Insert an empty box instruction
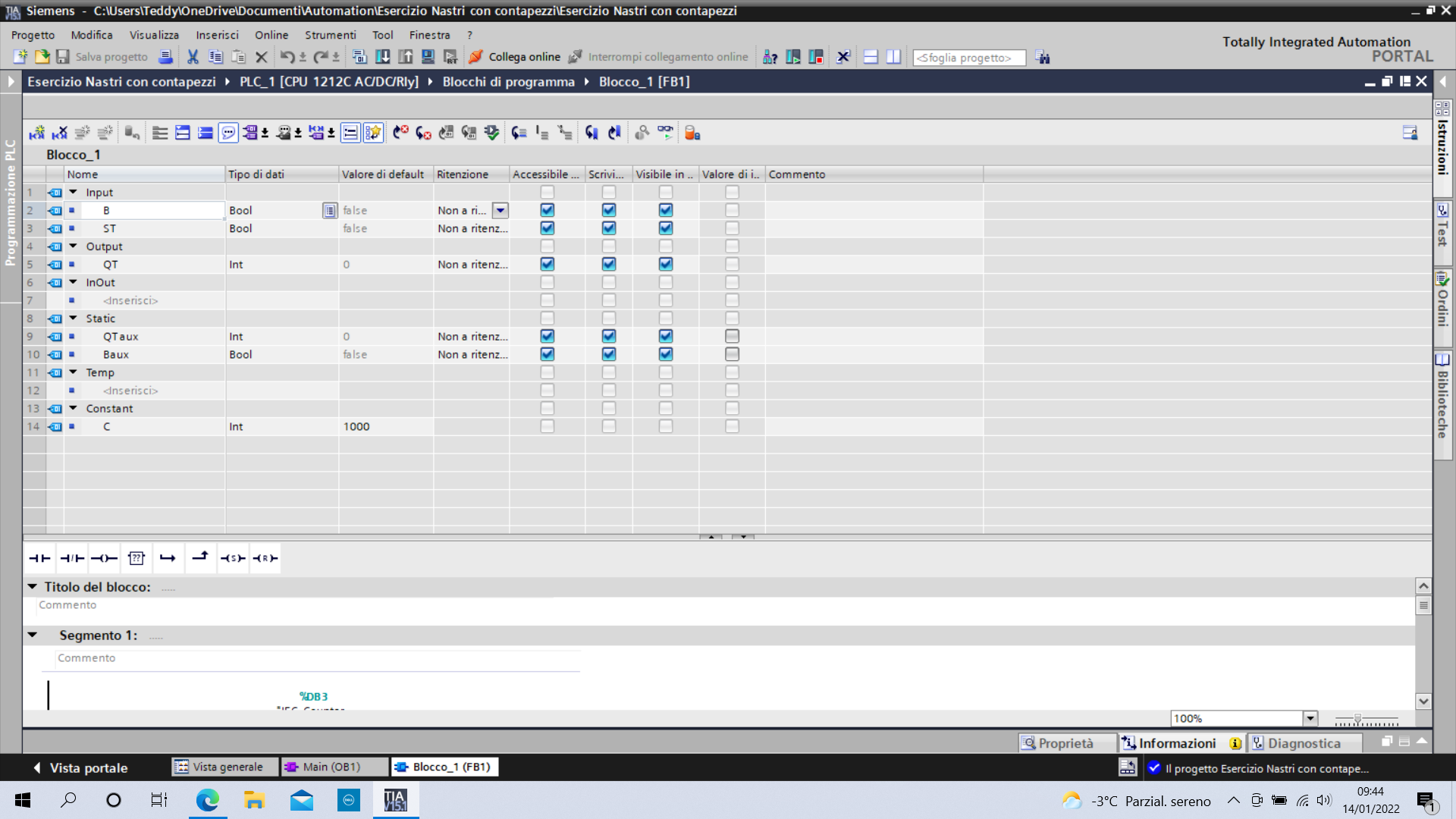 pos(136,558)
